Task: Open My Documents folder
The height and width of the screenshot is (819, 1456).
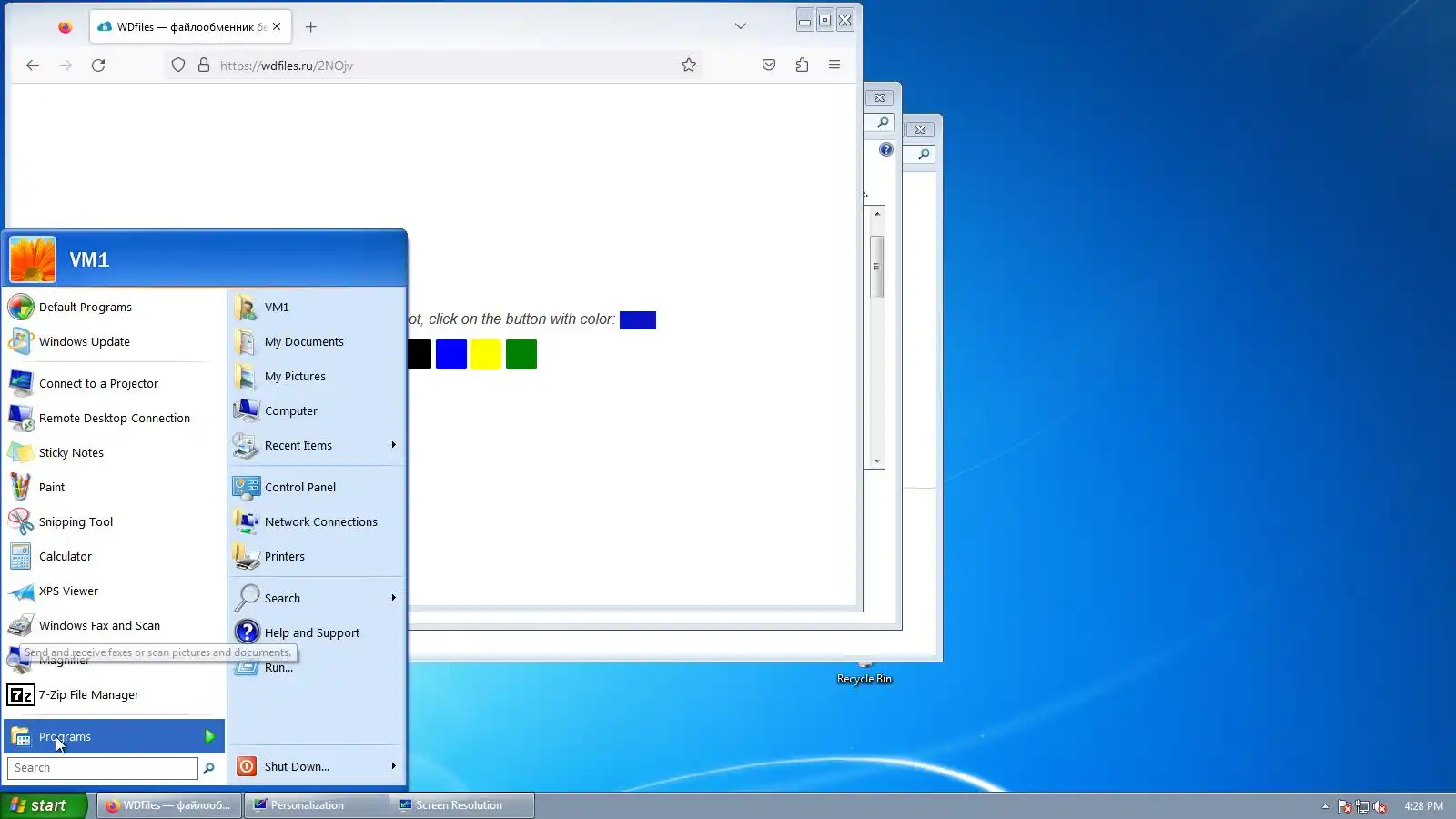Action: [x=316, y=341]
